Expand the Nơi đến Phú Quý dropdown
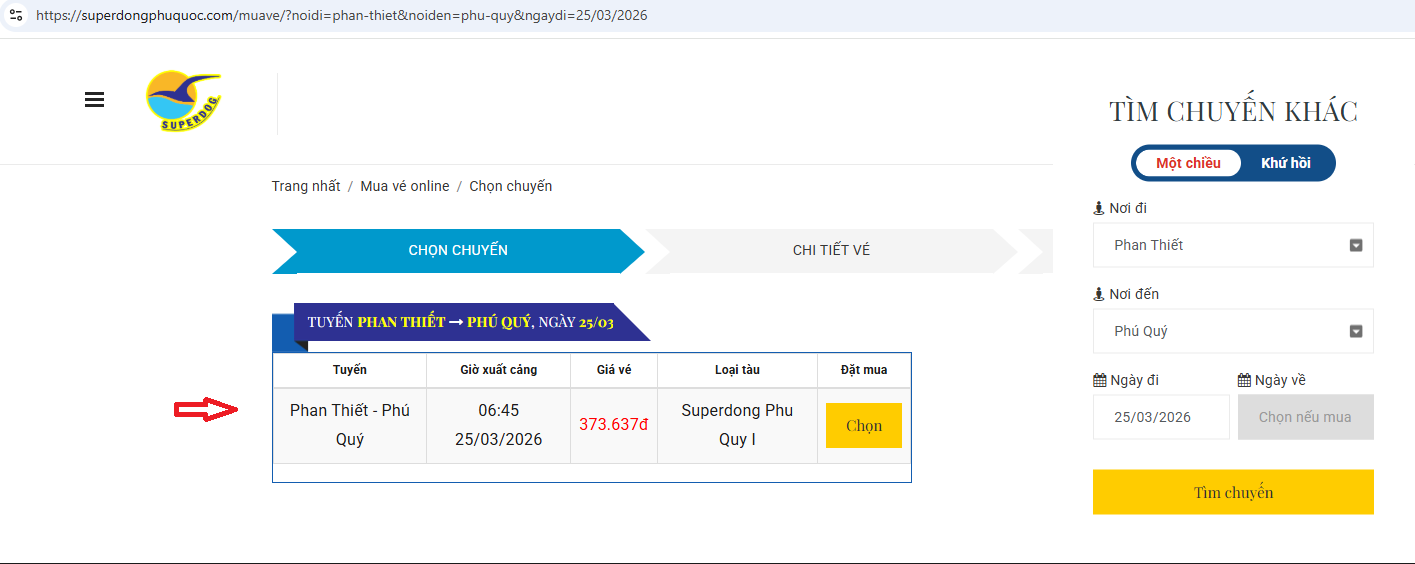The height and width of the screenshot is (564, 1415). (1232, 331)
